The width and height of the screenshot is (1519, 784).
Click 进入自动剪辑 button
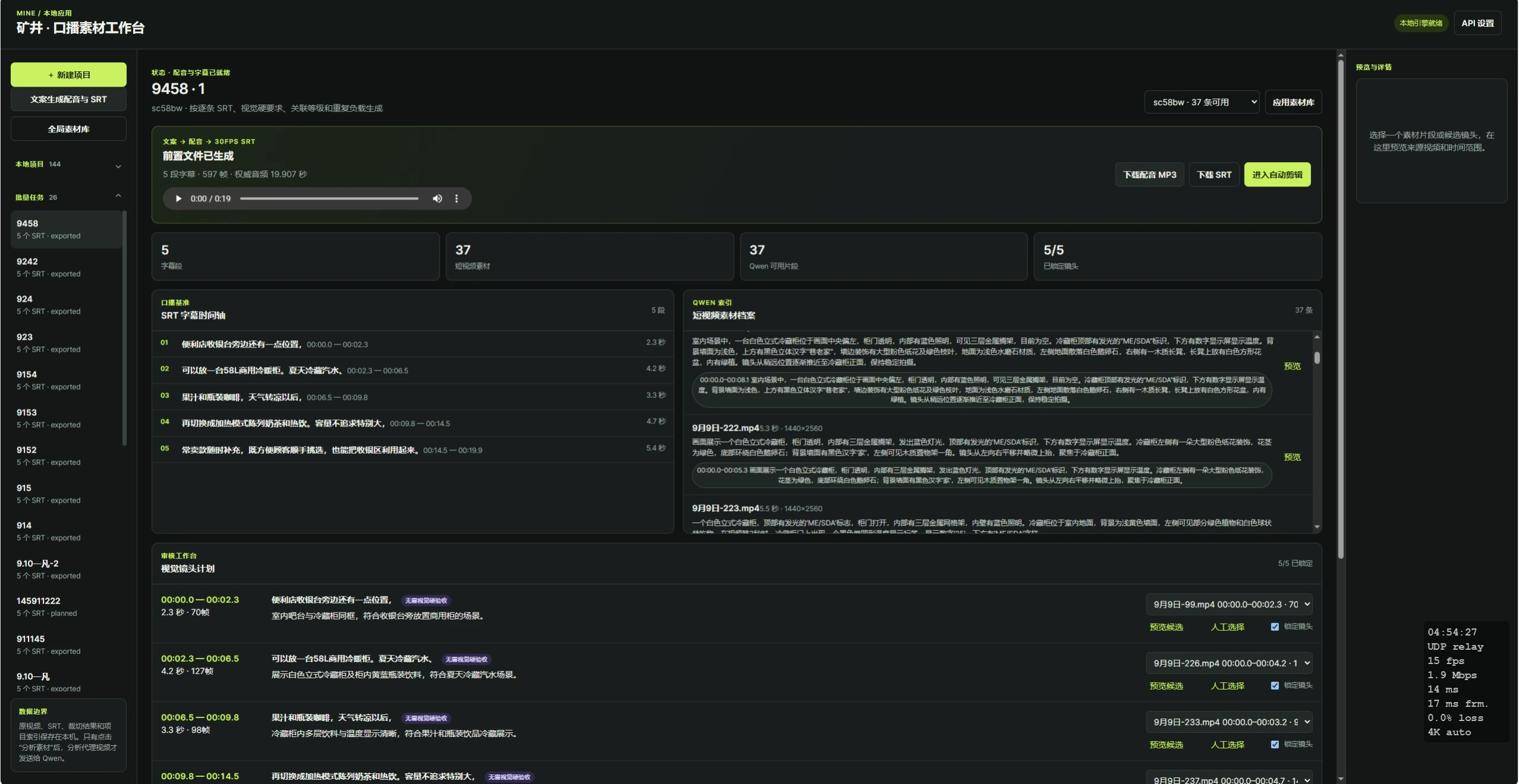1277,175
